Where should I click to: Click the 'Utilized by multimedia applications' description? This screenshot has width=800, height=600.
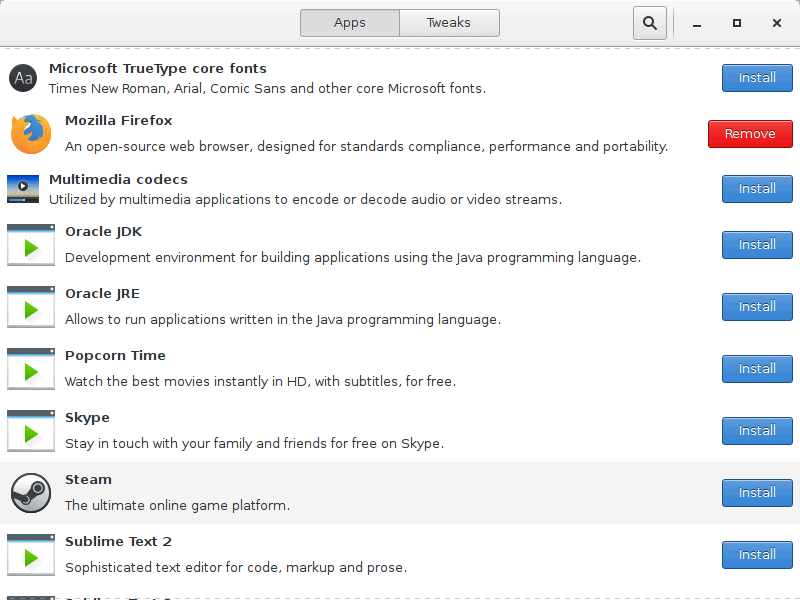(305, 199)
